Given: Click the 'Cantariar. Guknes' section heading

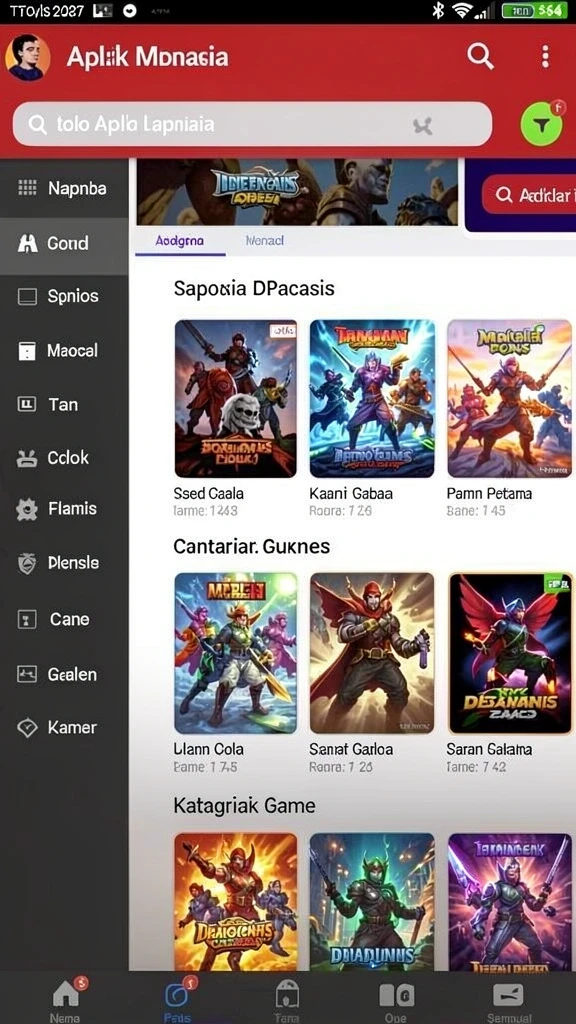Looking at the screenshot, I should [251, 546].
